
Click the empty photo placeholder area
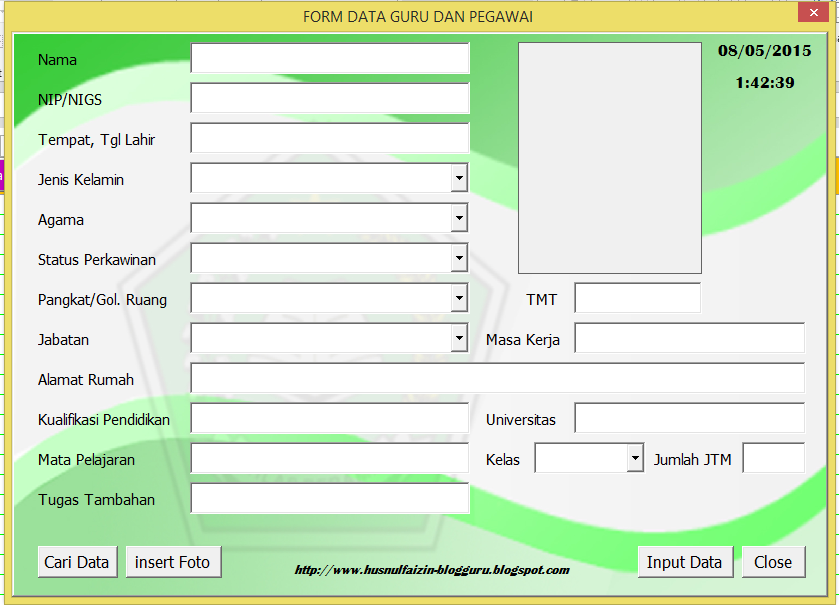609,157
